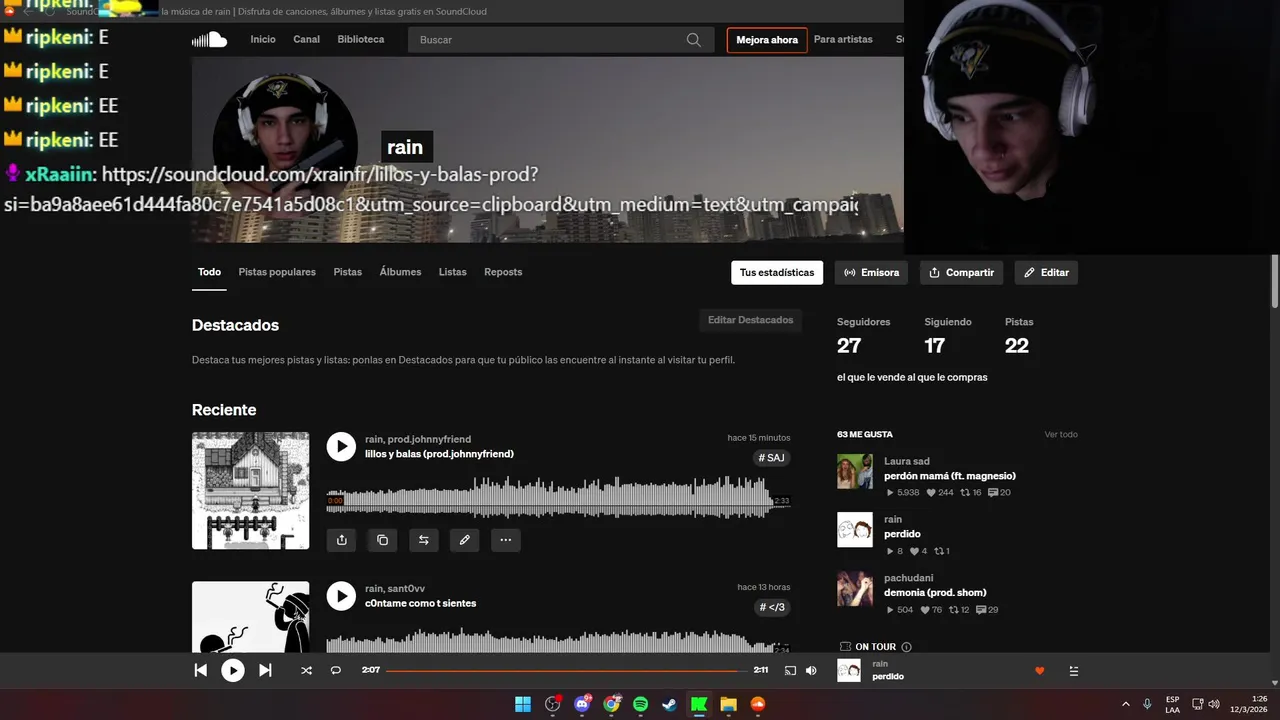Click the player bar progress timeline
Viewport: 1280px width, 720px height.
point(566,670)
